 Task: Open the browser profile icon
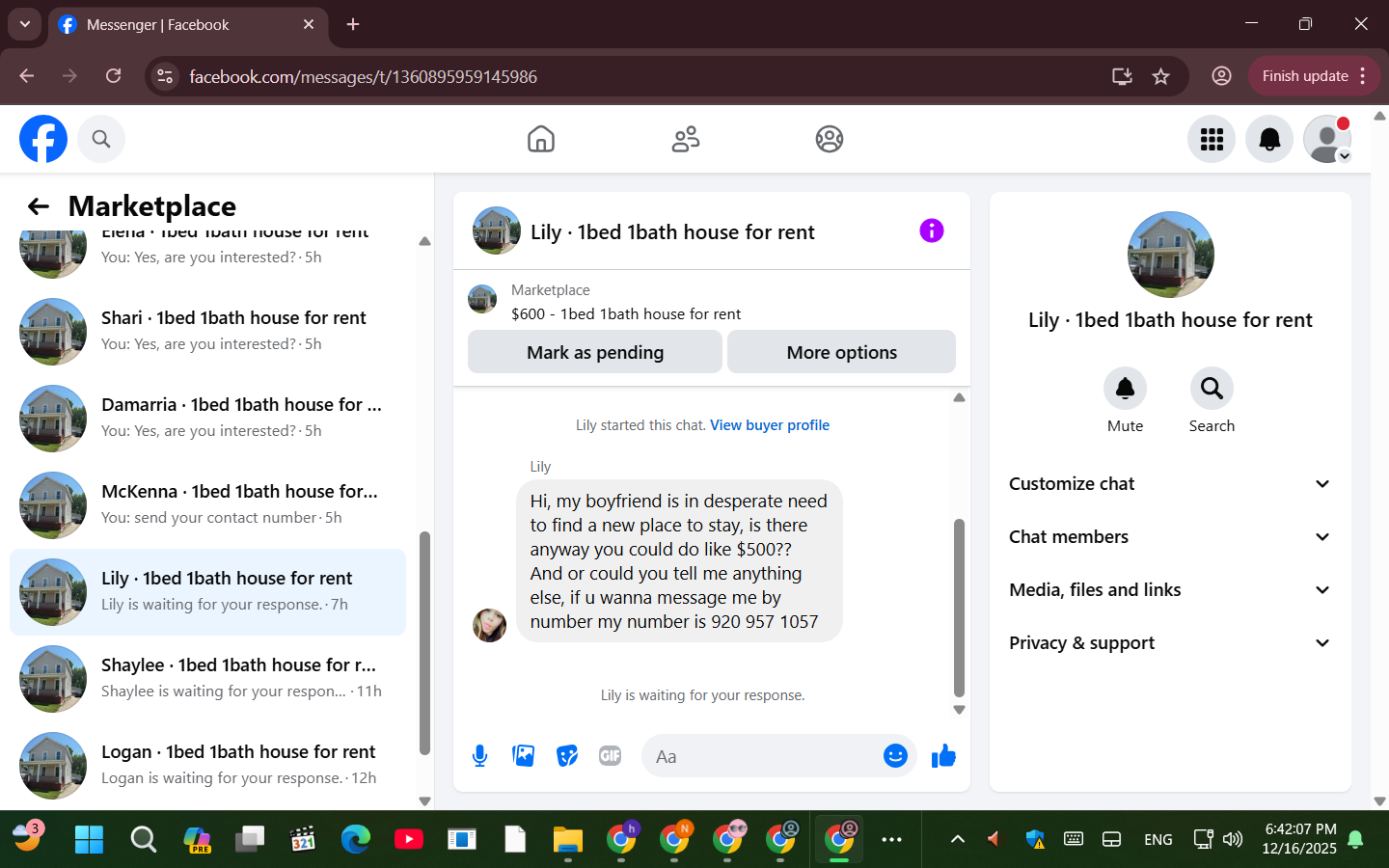click(1221, 76)
